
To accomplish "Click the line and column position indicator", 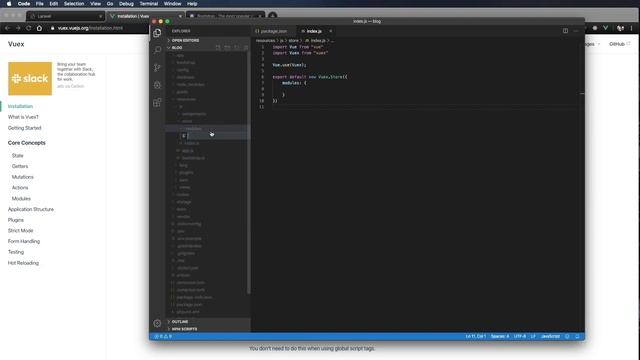I will point(476,337).
